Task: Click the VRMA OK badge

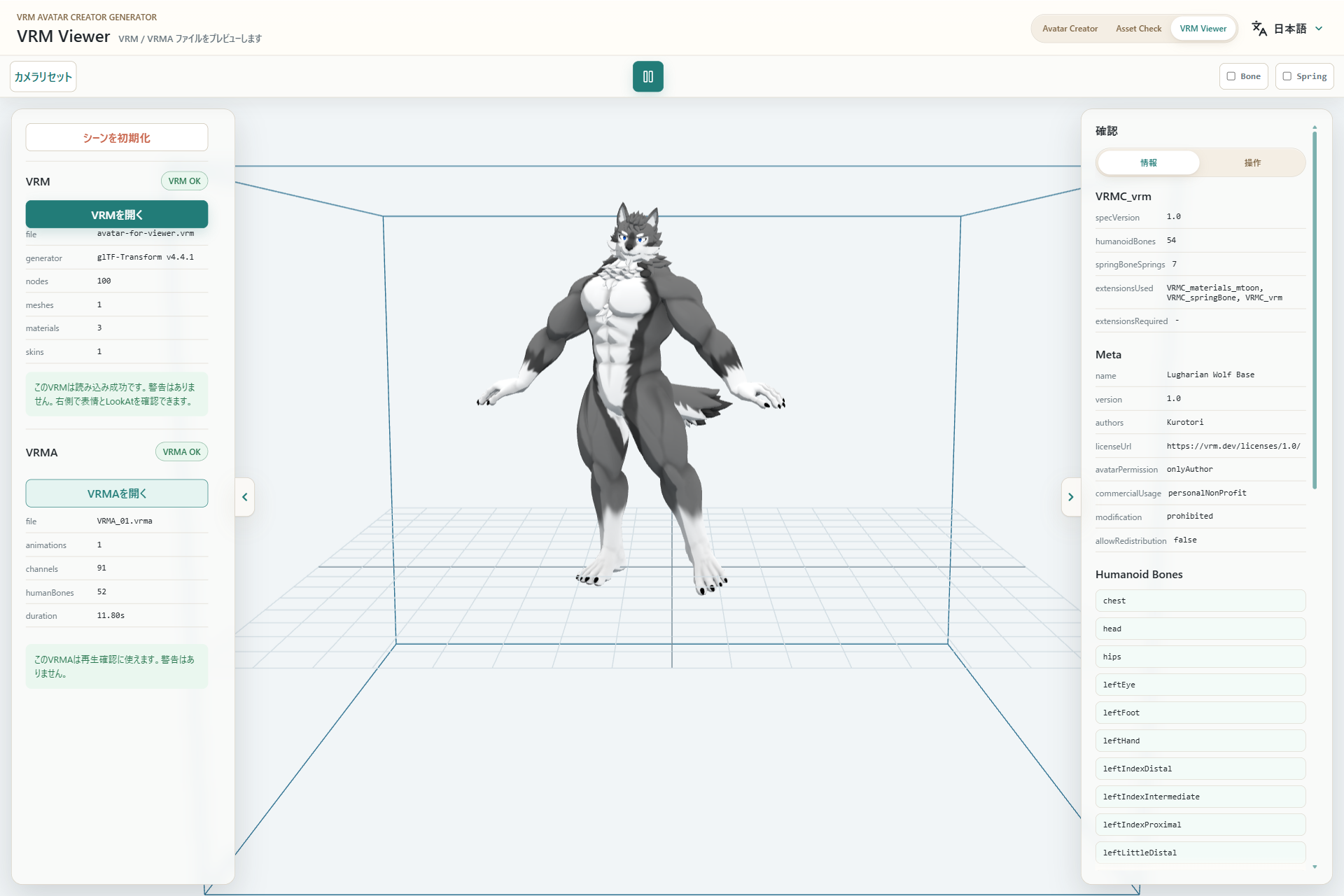Action: [x=181, y=452]
